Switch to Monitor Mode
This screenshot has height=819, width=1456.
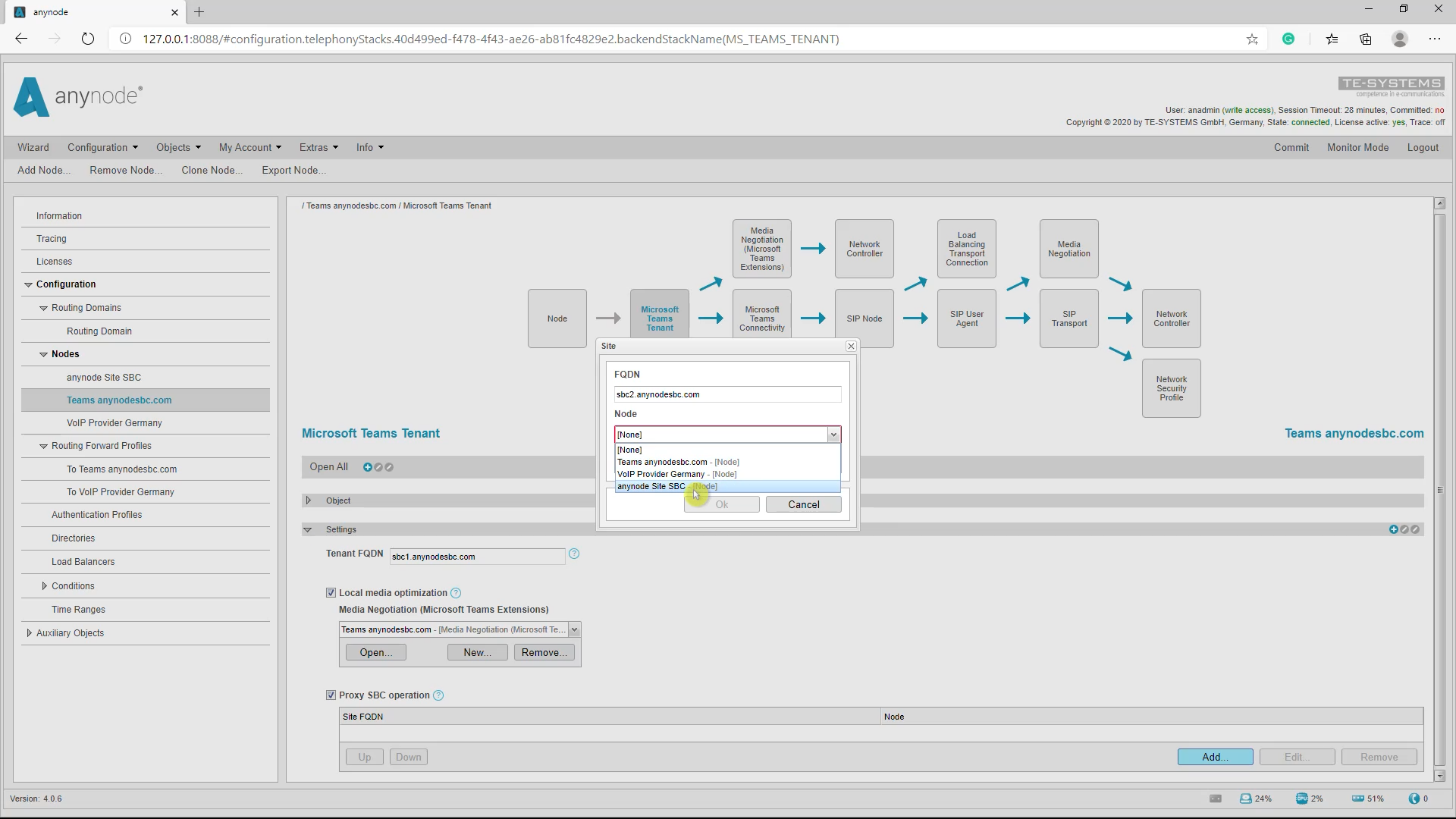(1357, 147)
